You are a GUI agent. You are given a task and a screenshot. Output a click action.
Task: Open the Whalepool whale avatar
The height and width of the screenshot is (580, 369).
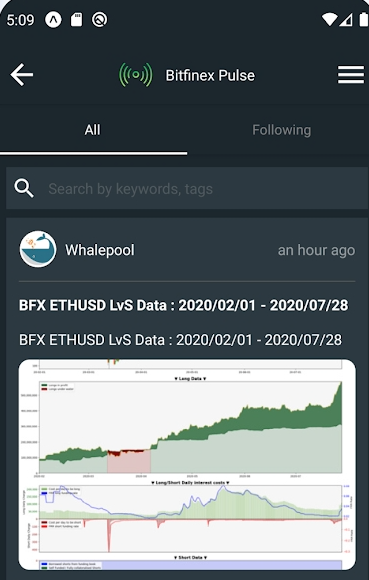(x=38, y=249)
